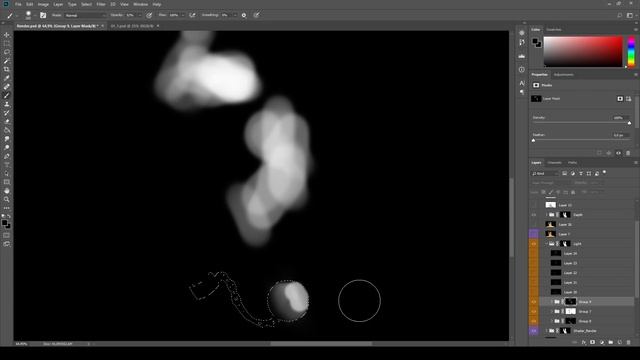Expand the Depth group
Screen dimensions: 640x360
point(547,215)
